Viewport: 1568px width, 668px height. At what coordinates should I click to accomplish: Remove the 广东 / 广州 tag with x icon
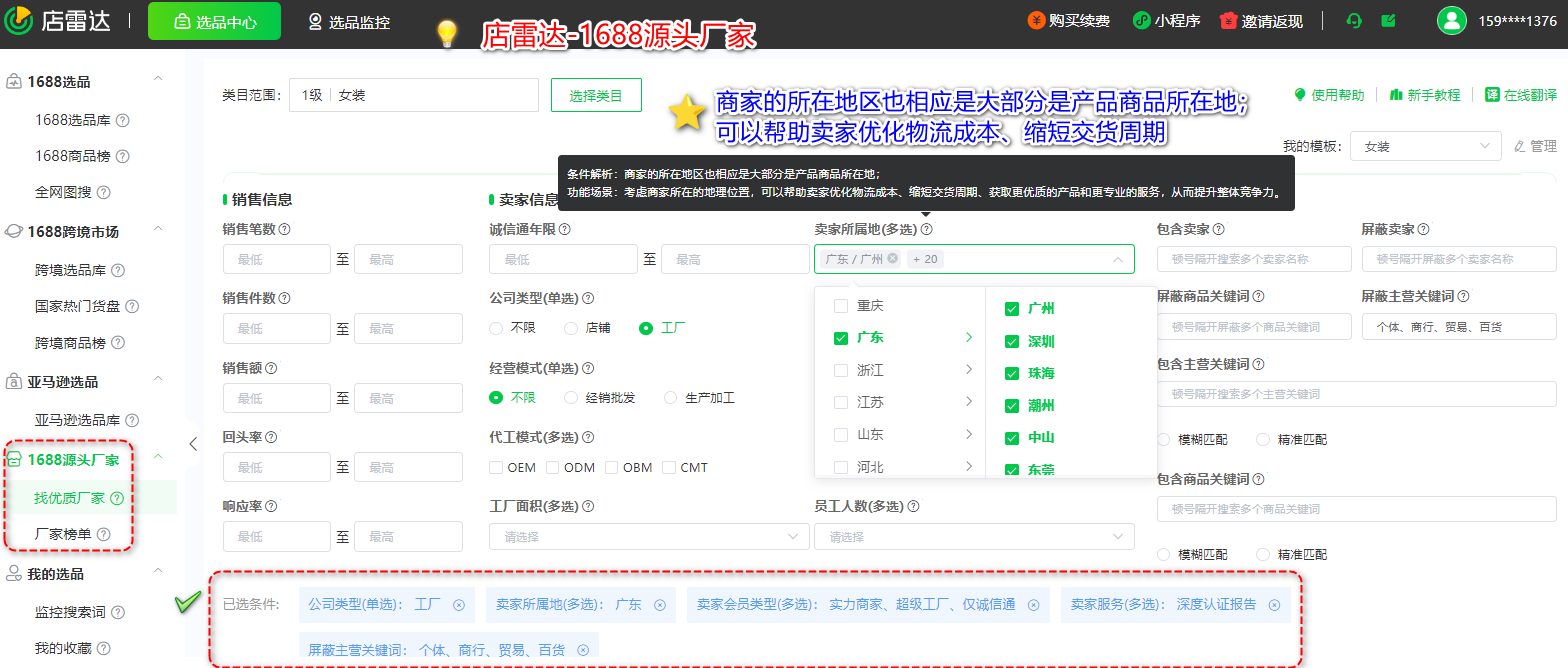pos(892,259)
